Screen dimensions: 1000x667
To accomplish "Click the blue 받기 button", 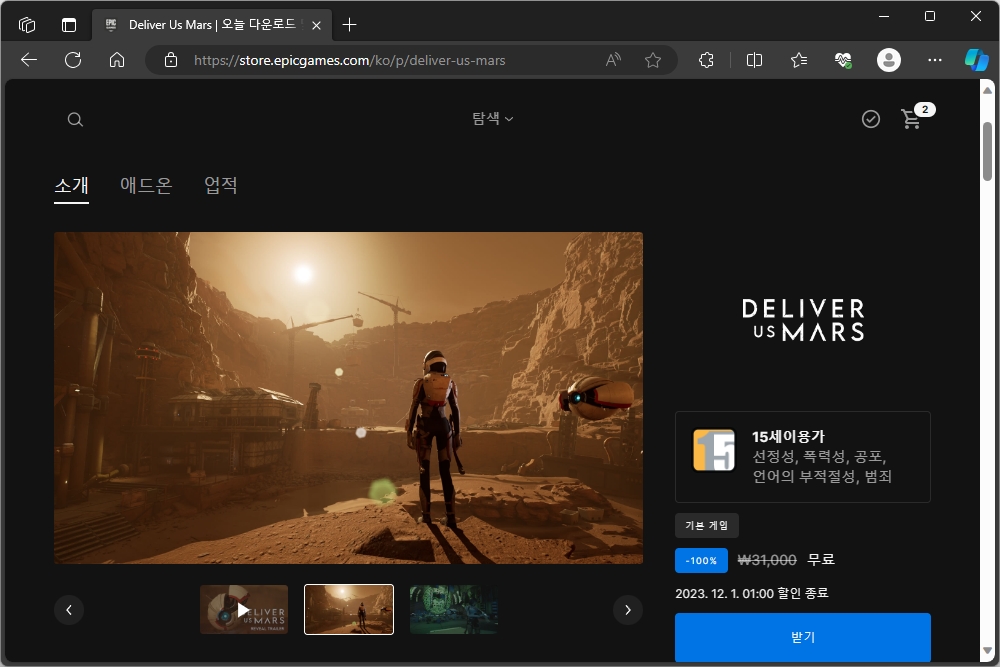I will click(803, 637).
